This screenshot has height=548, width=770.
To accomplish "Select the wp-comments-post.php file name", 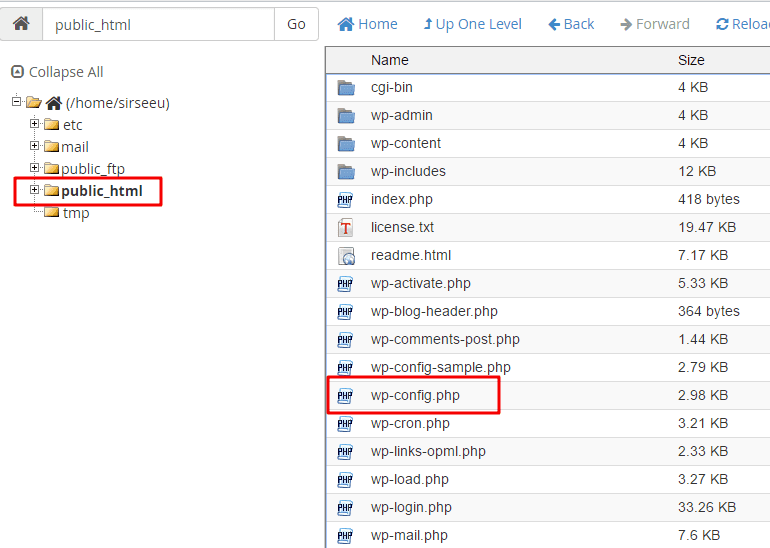I will coord(445,339).
